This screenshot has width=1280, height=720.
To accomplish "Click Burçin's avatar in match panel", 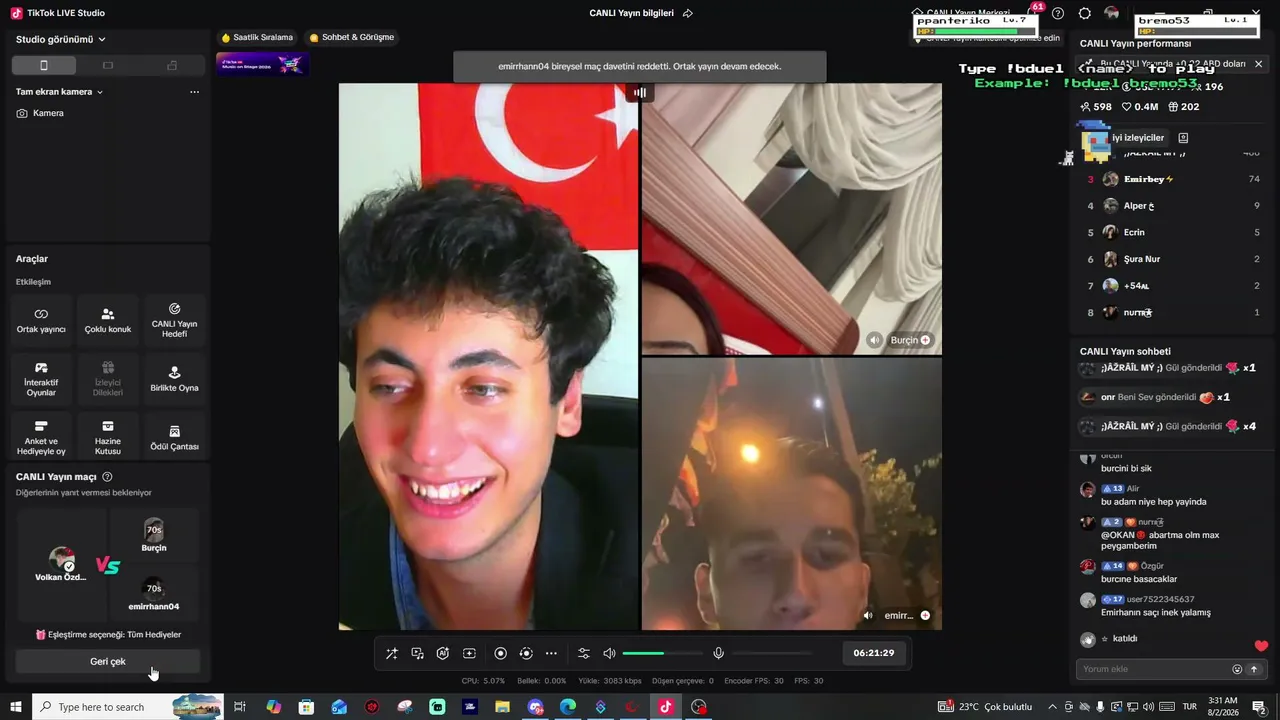I will 154,530.
